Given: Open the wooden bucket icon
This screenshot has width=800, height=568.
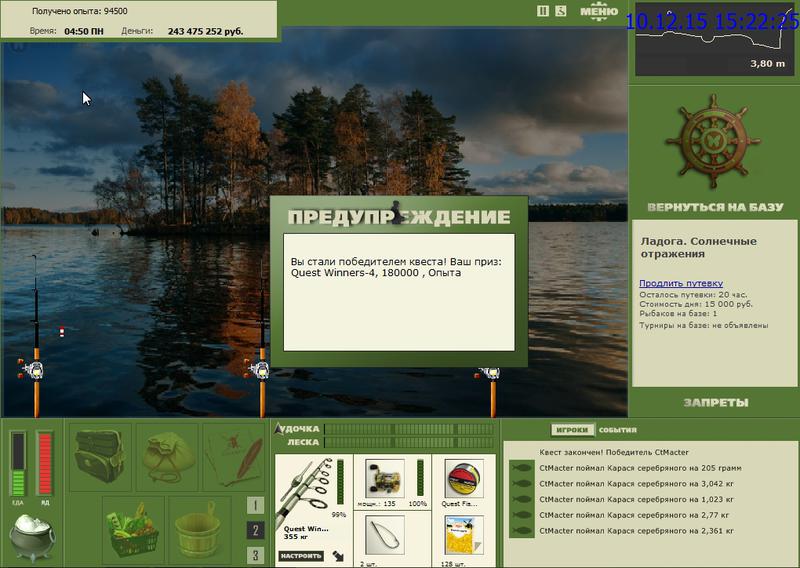Looking at the screenshot, I should pyautogui.click(x=198, y=529).
